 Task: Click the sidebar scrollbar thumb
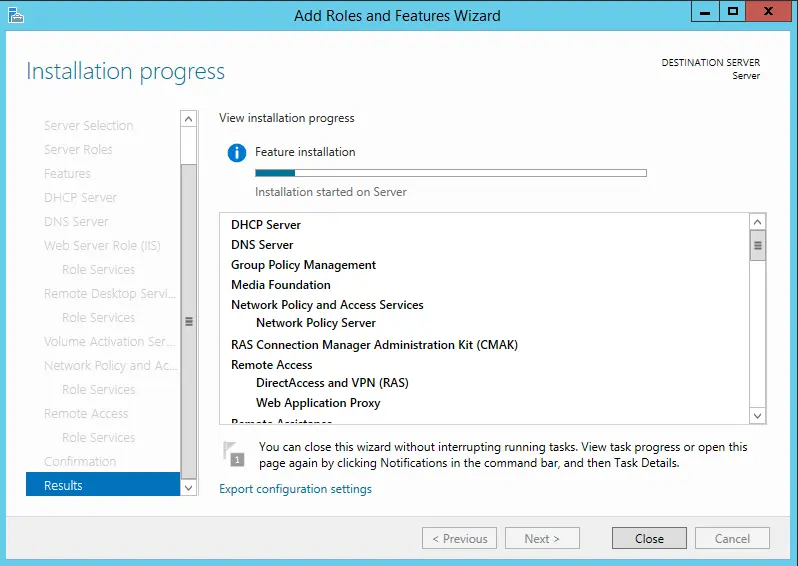pos(189,320)
